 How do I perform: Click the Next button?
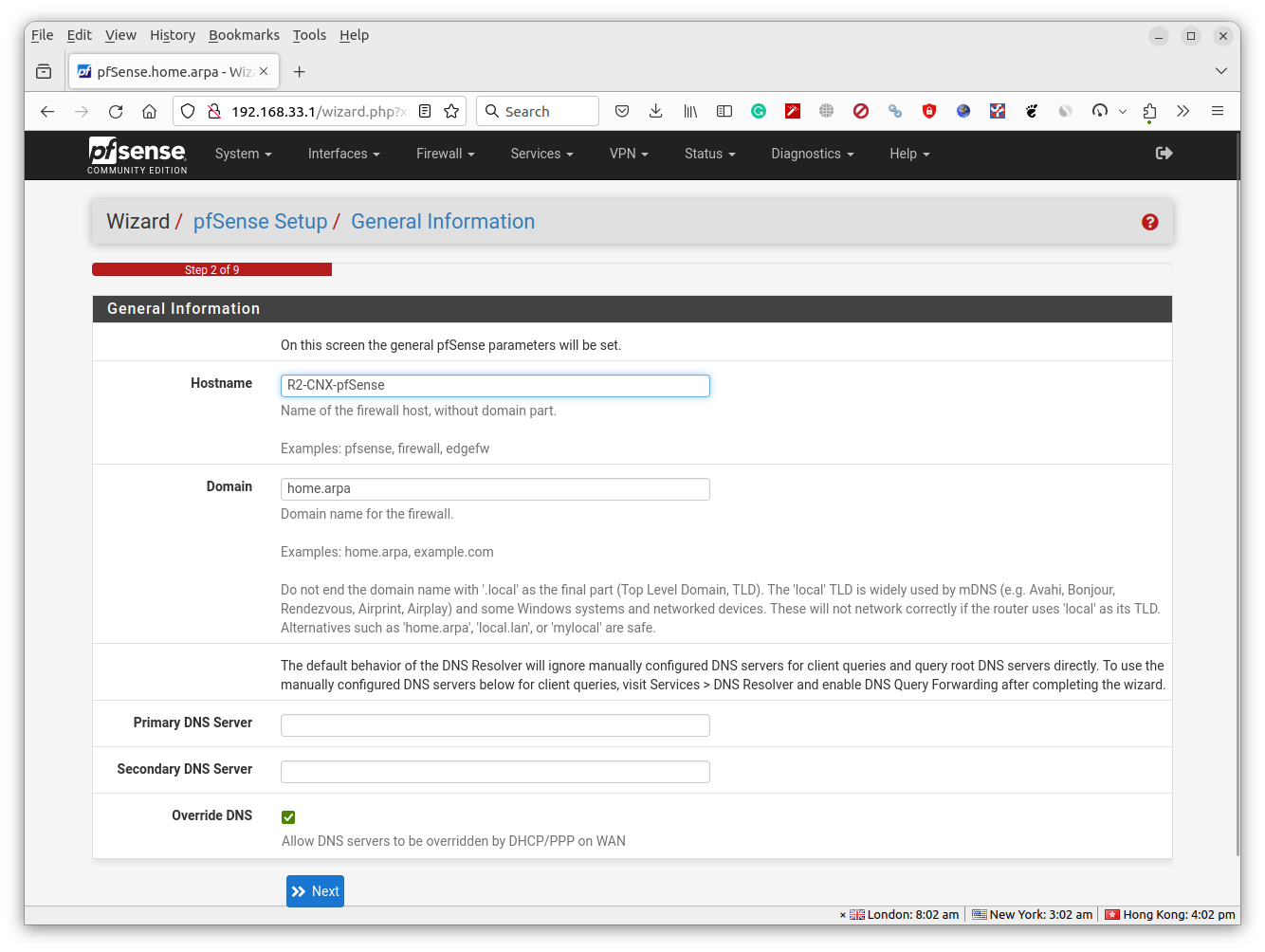click(315, 891)
